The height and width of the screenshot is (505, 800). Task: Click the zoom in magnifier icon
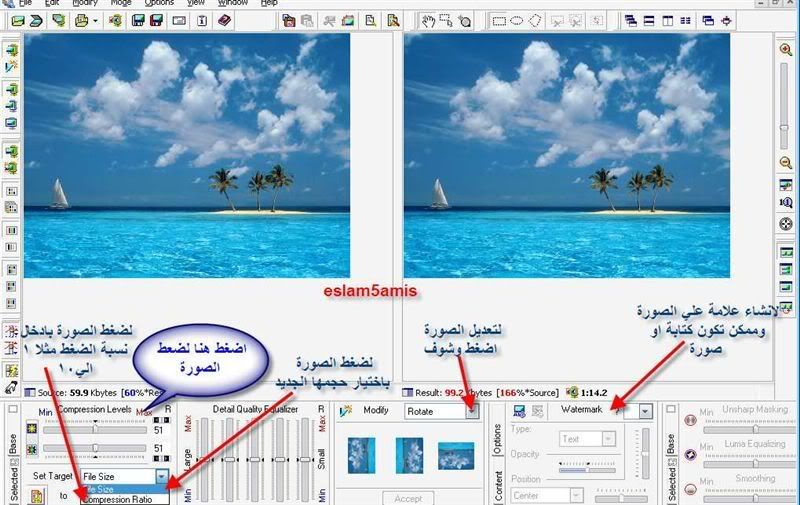click(785, 49)
